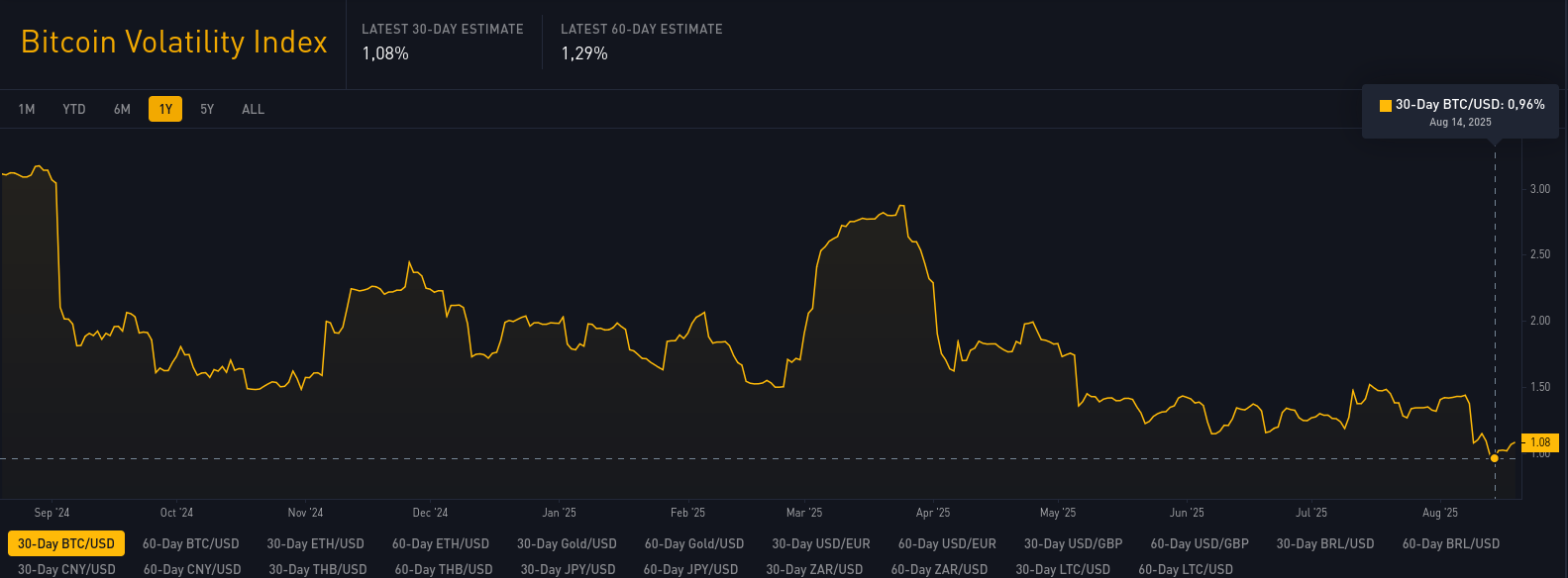Click the Sep '24 axis label

[x=52, y=513]
